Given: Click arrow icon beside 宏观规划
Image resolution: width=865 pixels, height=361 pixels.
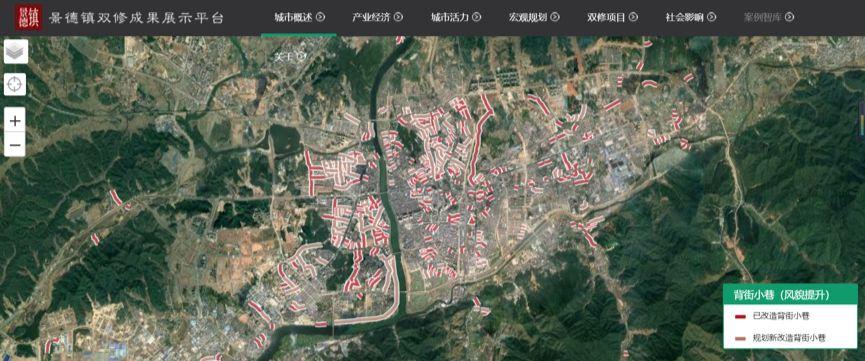Looking at the screenshot, I should (x=555, y=17).
